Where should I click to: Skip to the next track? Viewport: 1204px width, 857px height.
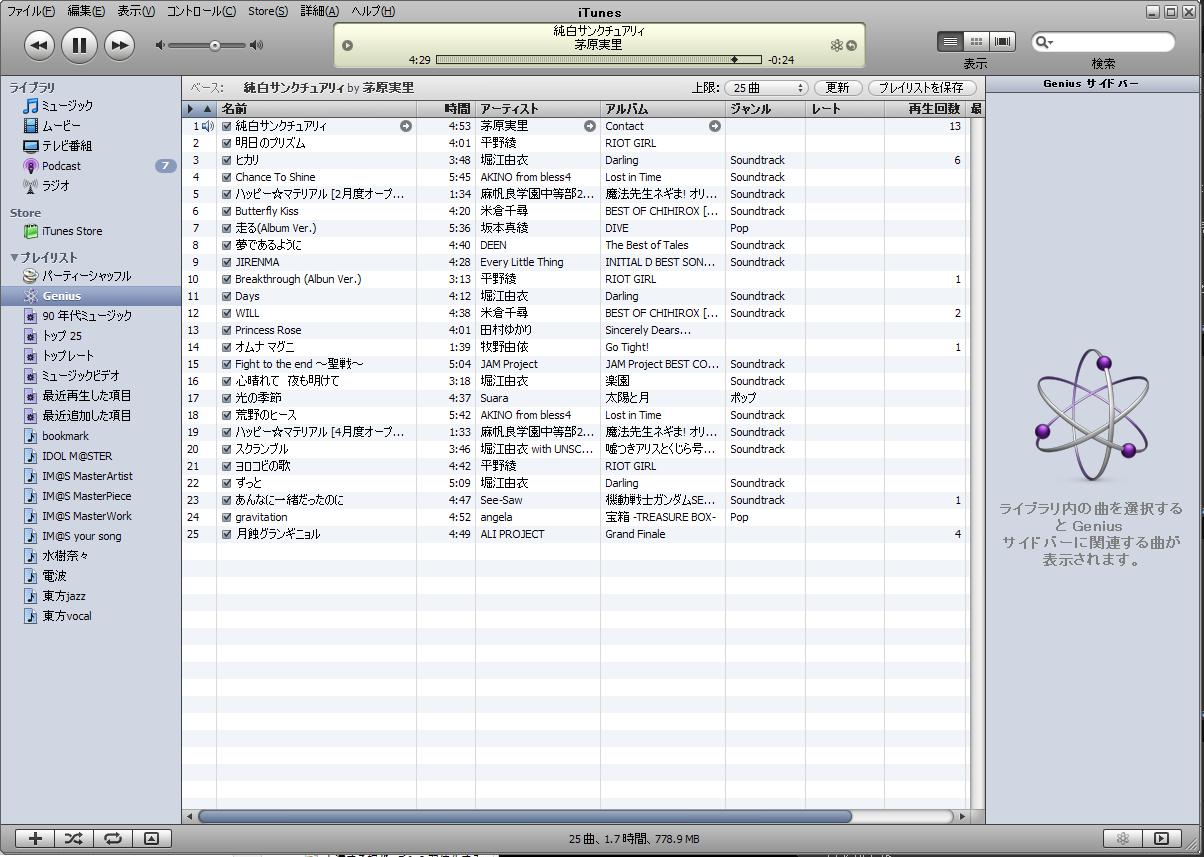click(119, 45)
